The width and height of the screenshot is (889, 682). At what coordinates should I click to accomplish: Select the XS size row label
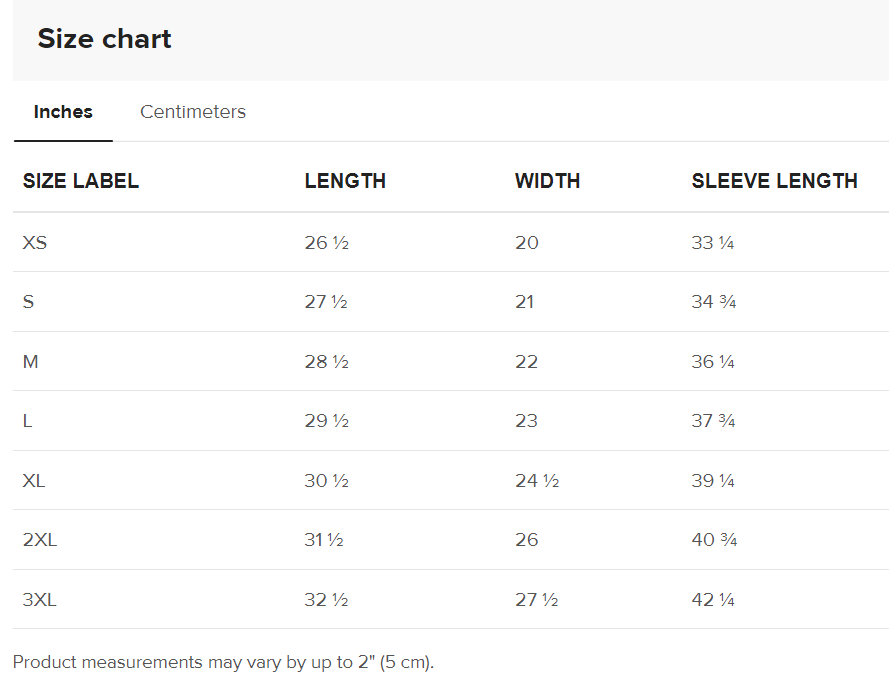coord(35,243)
